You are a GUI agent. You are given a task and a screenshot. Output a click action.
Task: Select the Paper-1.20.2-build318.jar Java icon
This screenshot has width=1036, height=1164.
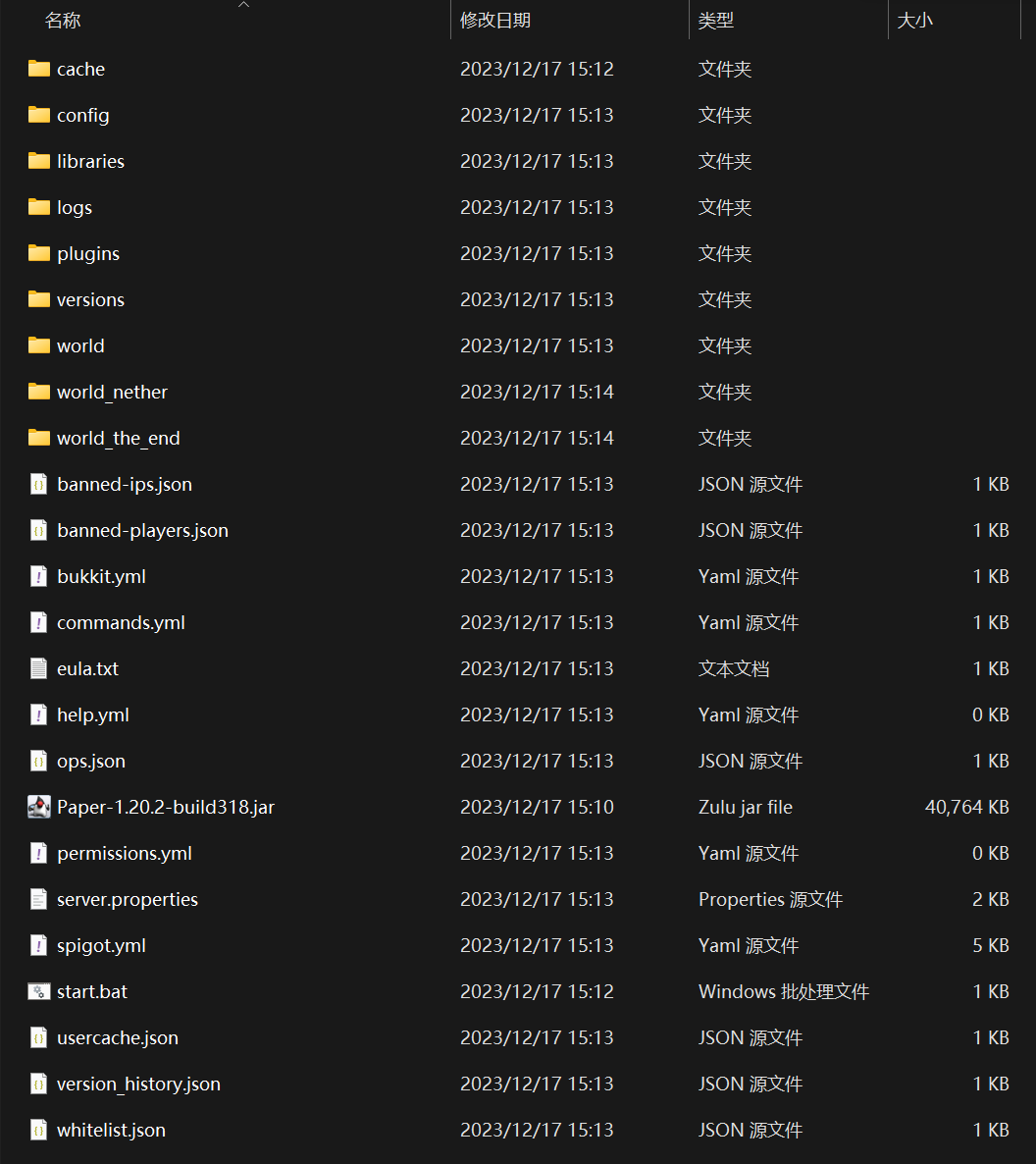click(x=38, y=807)
